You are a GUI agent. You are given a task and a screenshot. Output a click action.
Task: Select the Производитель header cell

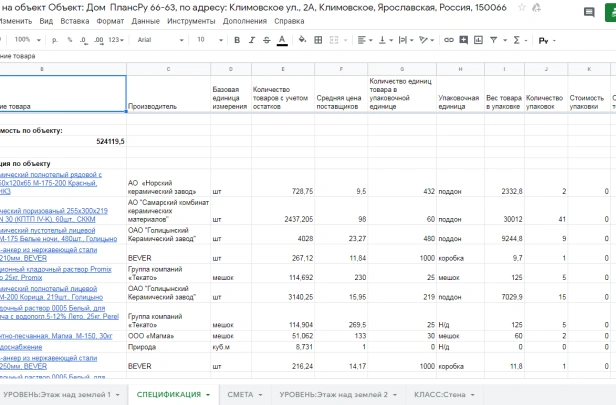[169, 94]
